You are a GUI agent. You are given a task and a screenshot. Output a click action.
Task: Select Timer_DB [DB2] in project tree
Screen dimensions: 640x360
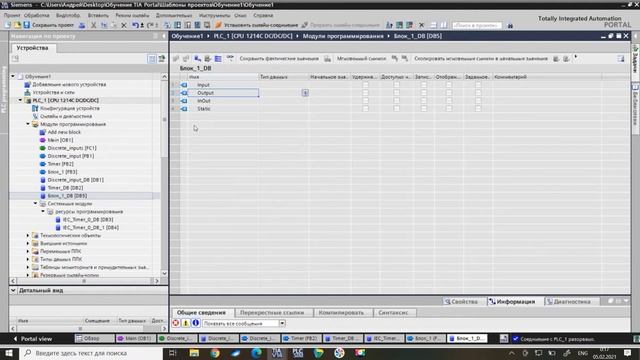point(65,188)
